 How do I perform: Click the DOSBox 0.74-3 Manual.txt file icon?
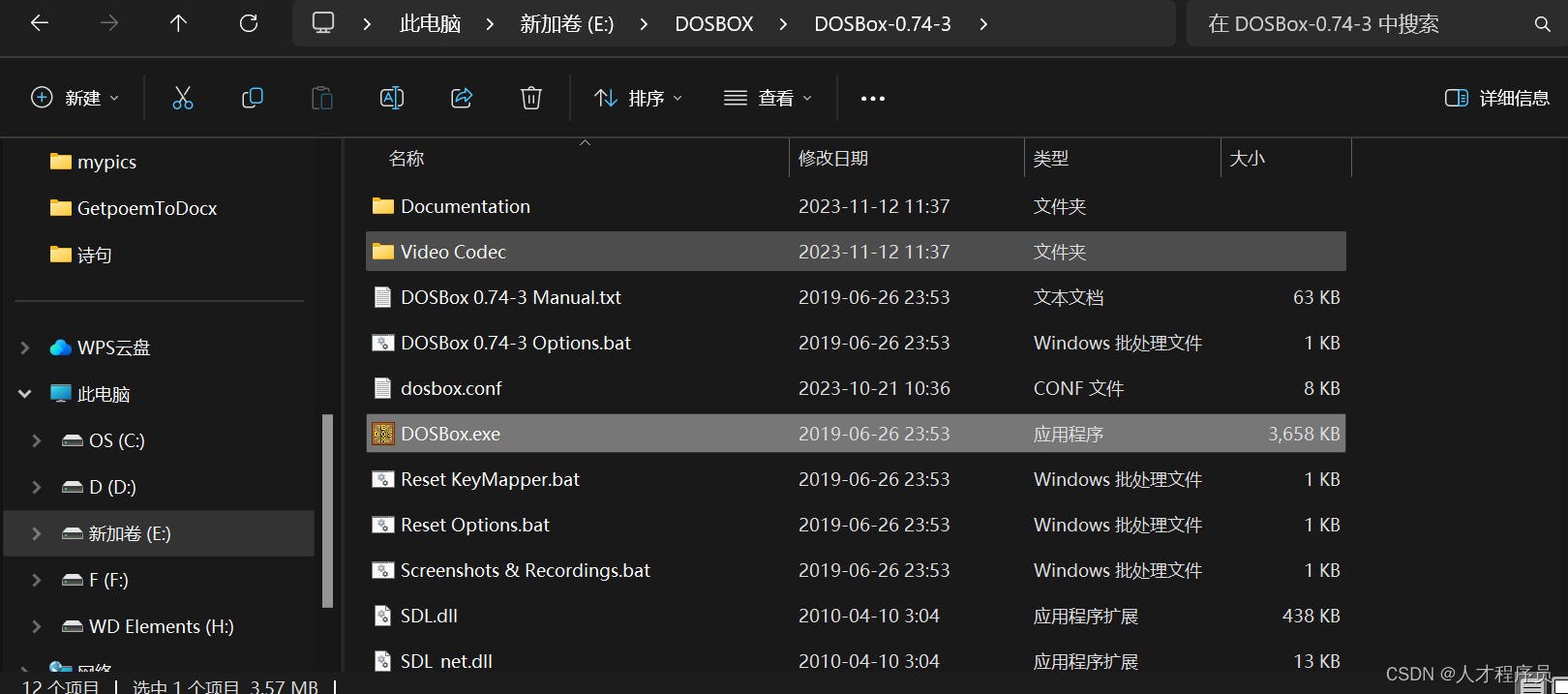tap(383, 297)
